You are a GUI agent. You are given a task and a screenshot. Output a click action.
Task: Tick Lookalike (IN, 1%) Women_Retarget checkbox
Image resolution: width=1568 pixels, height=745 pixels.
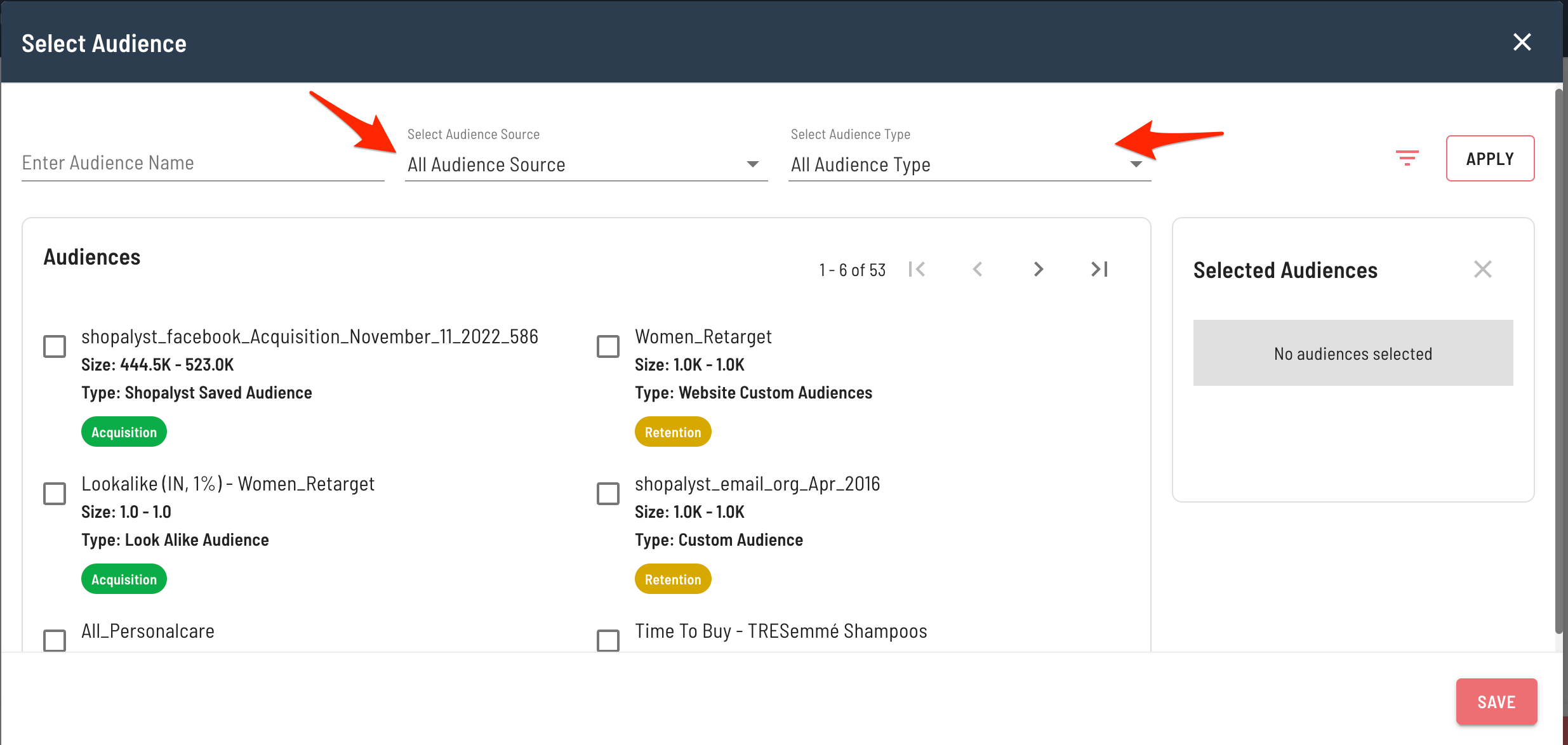pyautogui.click(x=55, y=494)
